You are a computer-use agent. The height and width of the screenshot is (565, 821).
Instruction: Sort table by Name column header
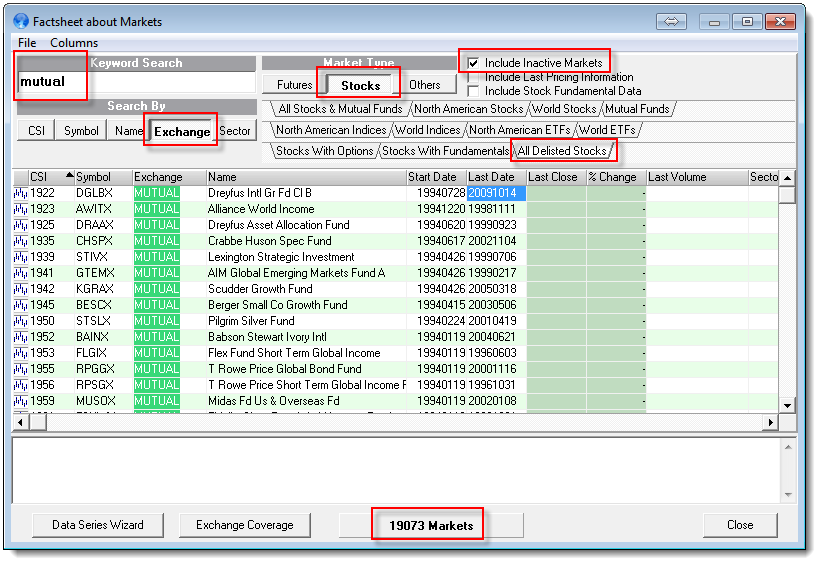(306, 177)
